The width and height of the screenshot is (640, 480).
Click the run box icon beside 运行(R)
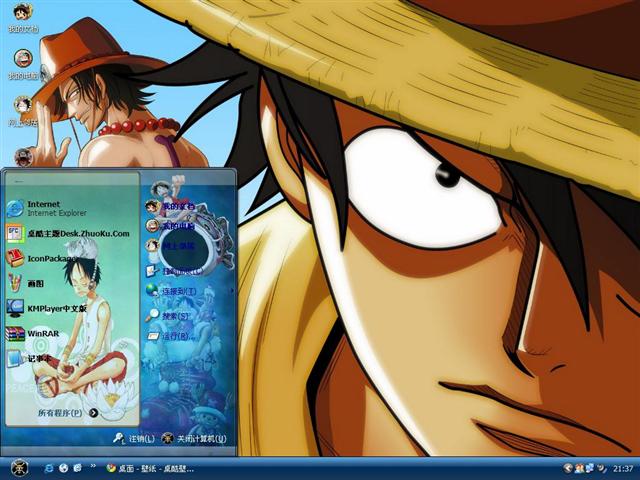(x=153, y=336)
